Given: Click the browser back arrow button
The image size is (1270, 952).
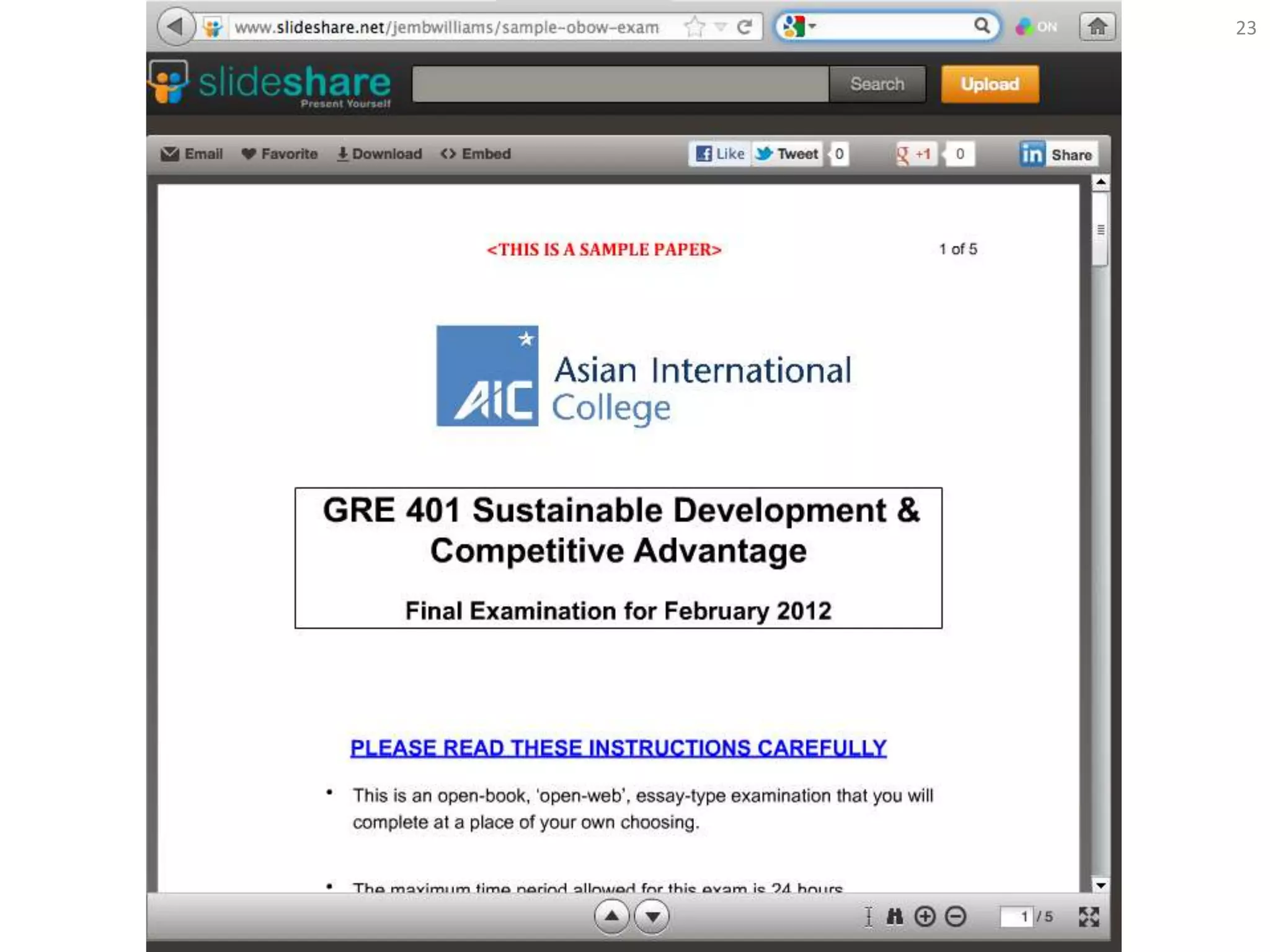Looking at the screenshot, I should (x=175, y=27).
